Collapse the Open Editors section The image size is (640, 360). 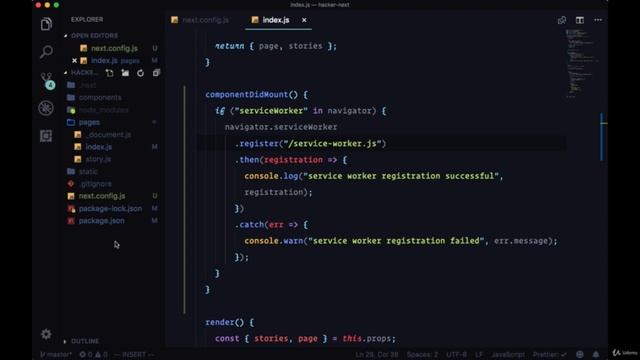coord(94,36)
